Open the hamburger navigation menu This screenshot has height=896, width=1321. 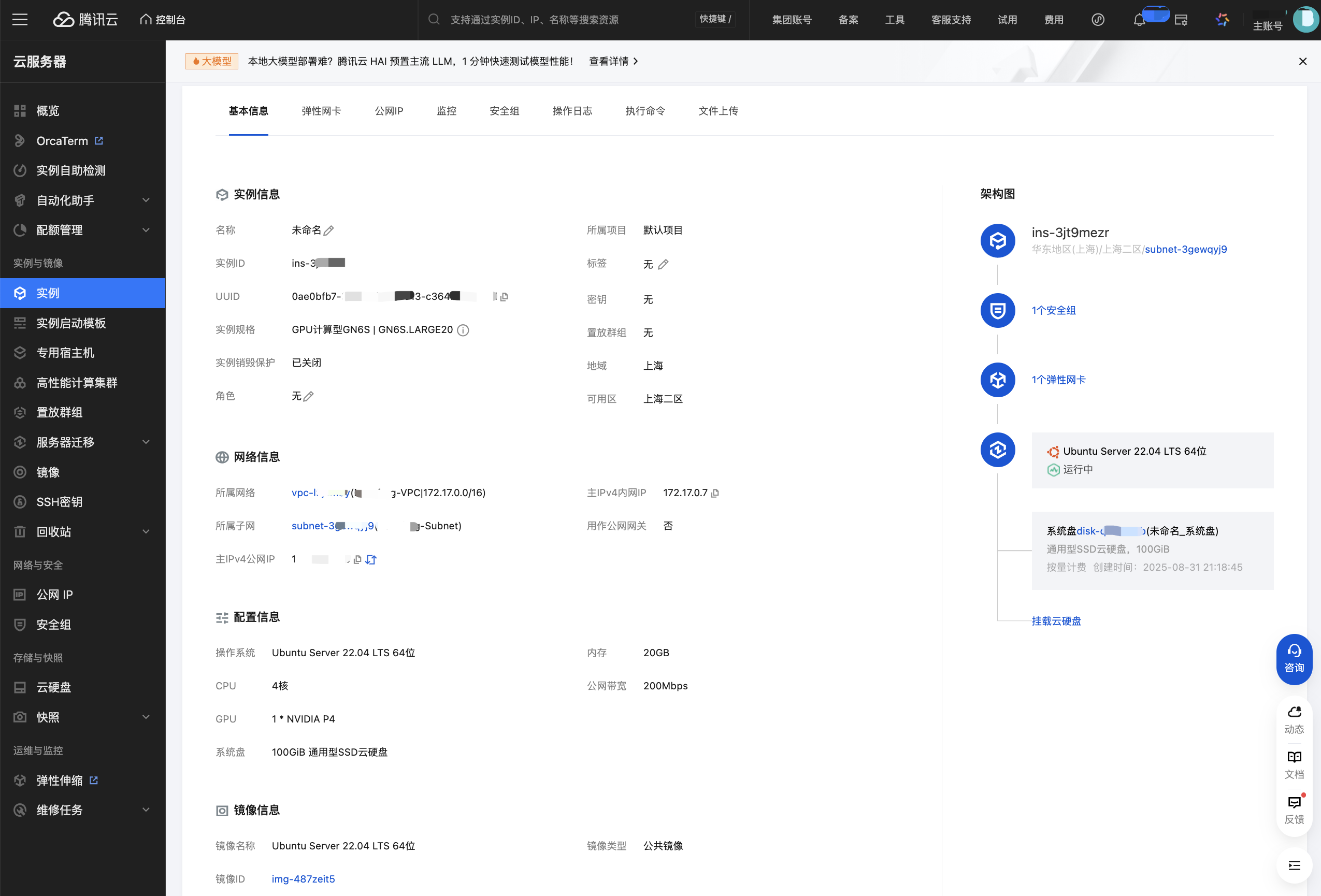(x=20, y=20)
